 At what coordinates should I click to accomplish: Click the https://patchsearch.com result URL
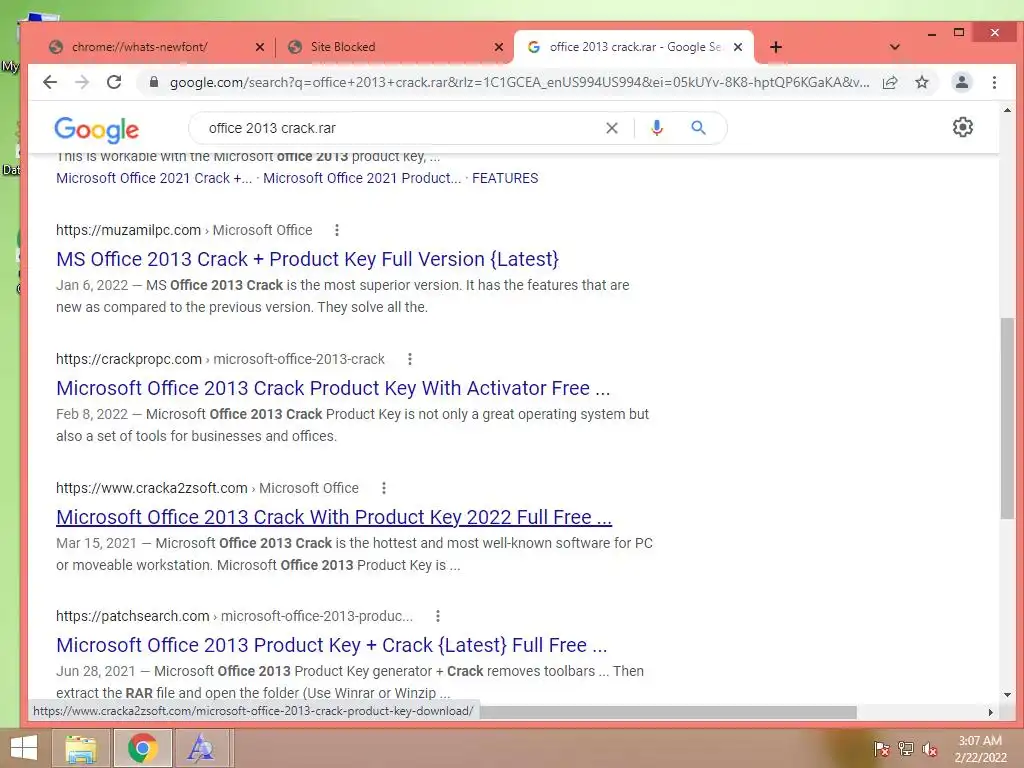coord(133,616)
